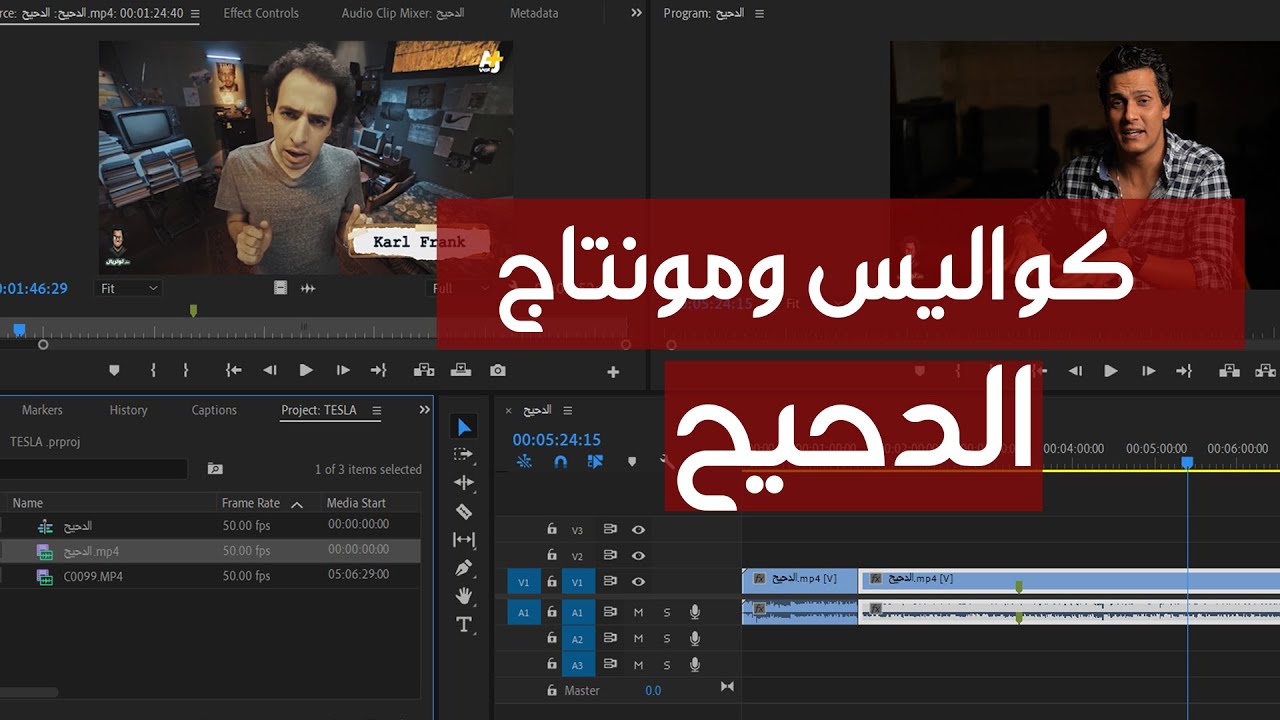
Task: Switch to the Captions tab
Action: click(214, 410)
